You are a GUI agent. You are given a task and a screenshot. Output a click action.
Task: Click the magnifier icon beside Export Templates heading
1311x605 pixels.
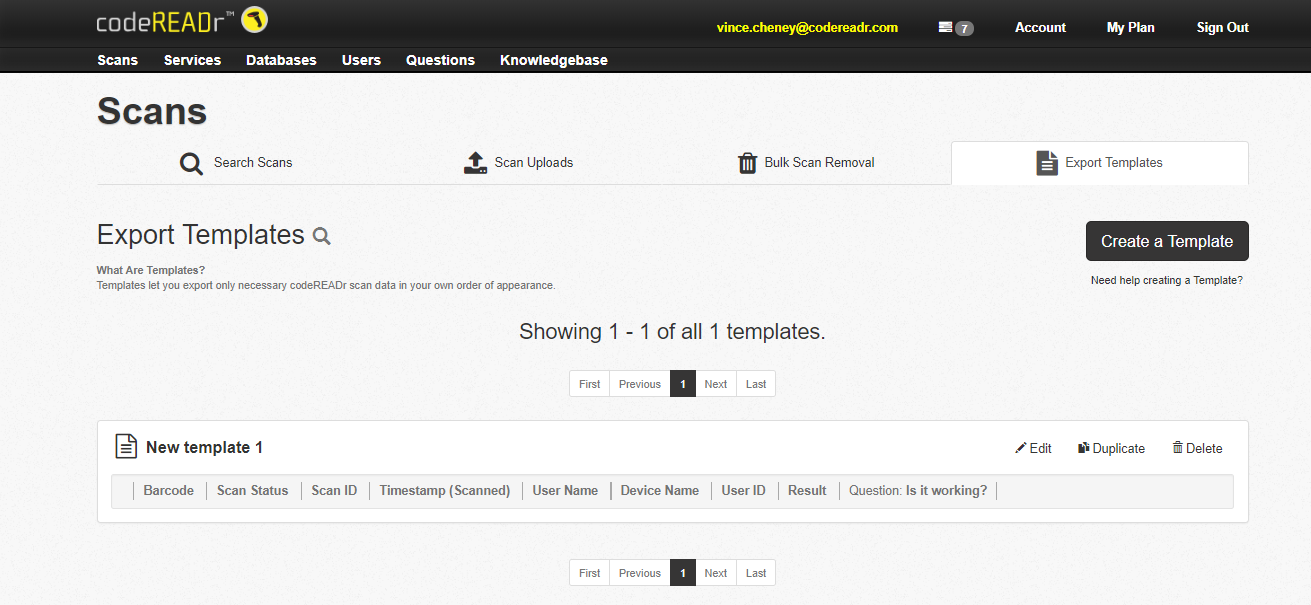tap(321, 236)
